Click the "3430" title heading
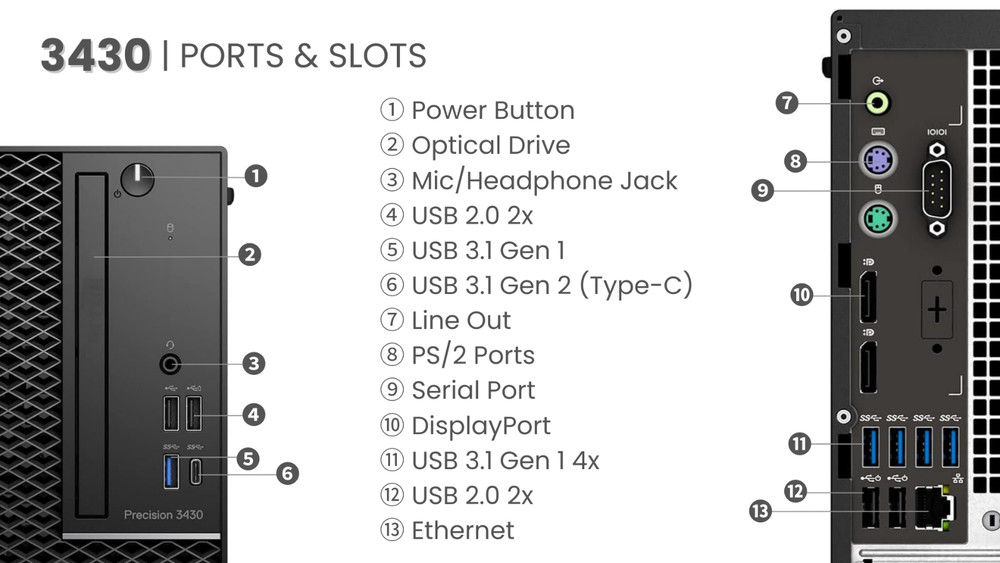1000x563 pixels. click(96, 55)
